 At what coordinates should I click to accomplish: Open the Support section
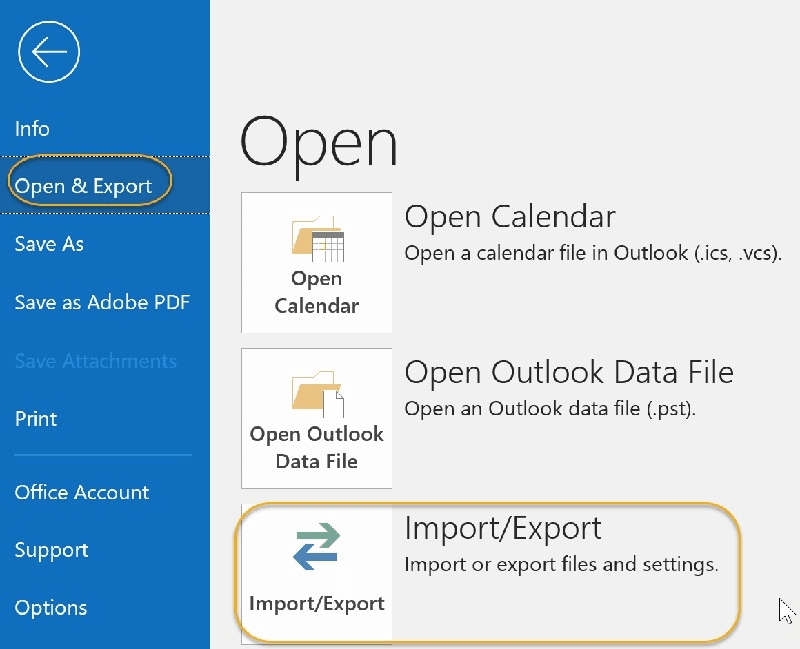coord(51,550)
